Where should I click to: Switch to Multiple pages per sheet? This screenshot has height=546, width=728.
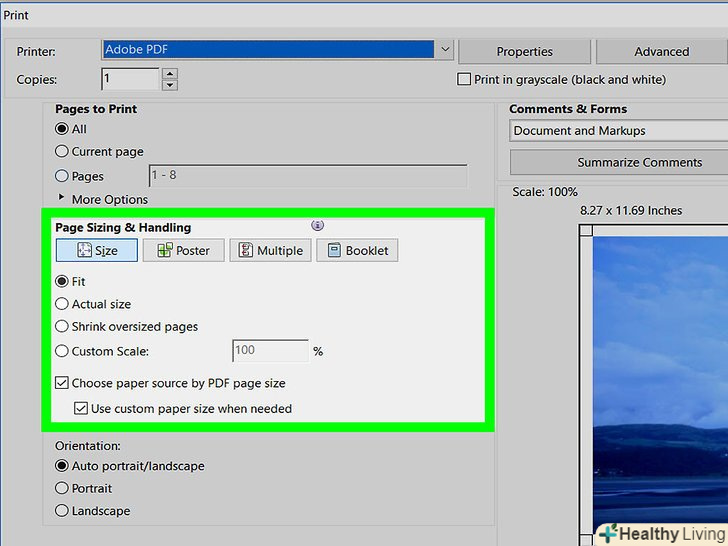pos(270,250)
